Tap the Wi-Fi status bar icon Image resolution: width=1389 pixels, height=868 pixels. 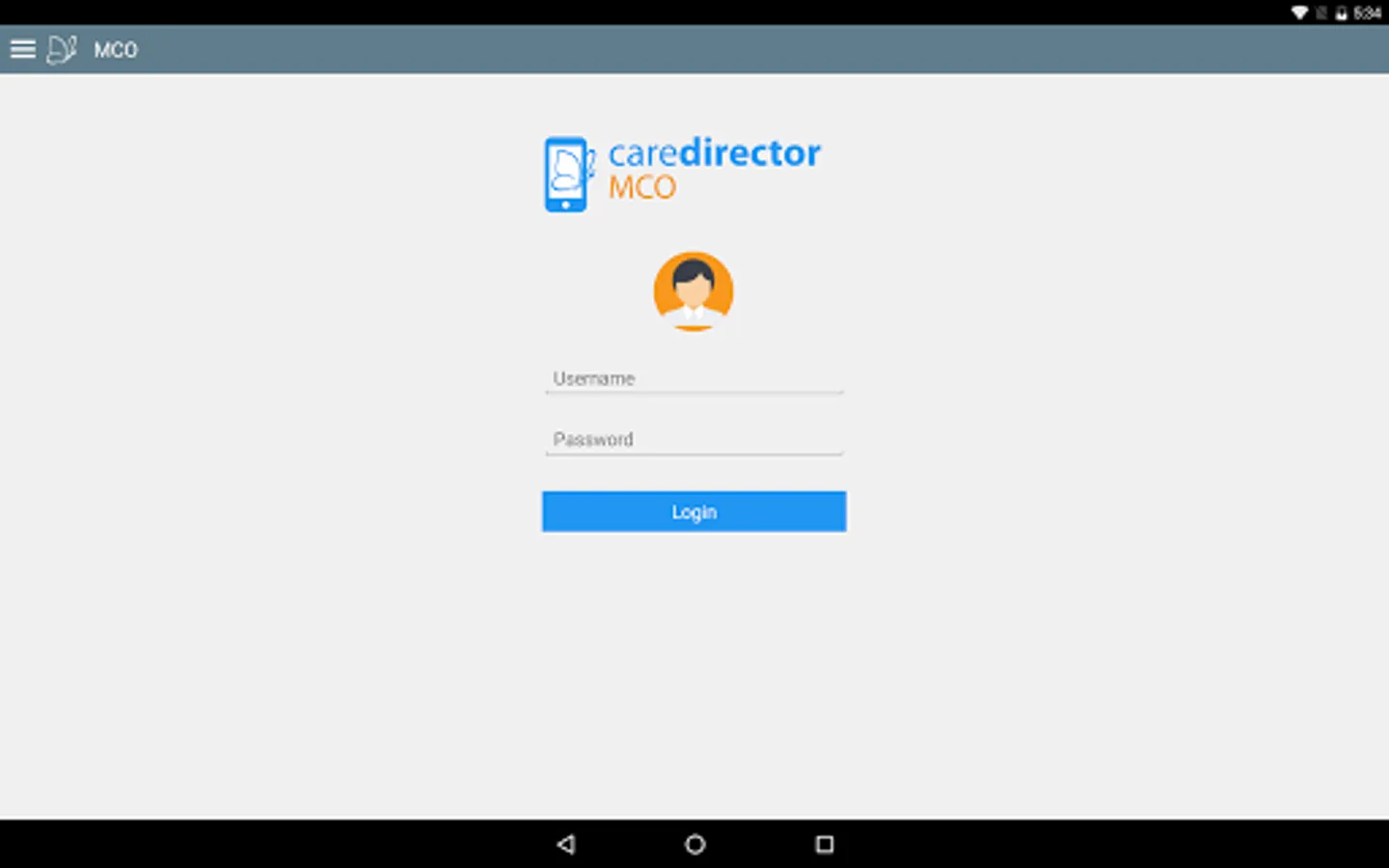pyautogui.click(x=1300, y=13)
